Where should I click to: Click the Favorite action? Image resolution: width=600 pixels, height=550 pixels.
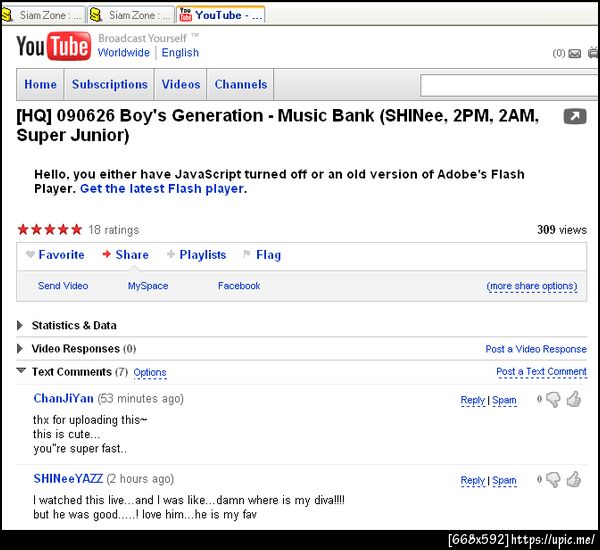tap(61, 255)
